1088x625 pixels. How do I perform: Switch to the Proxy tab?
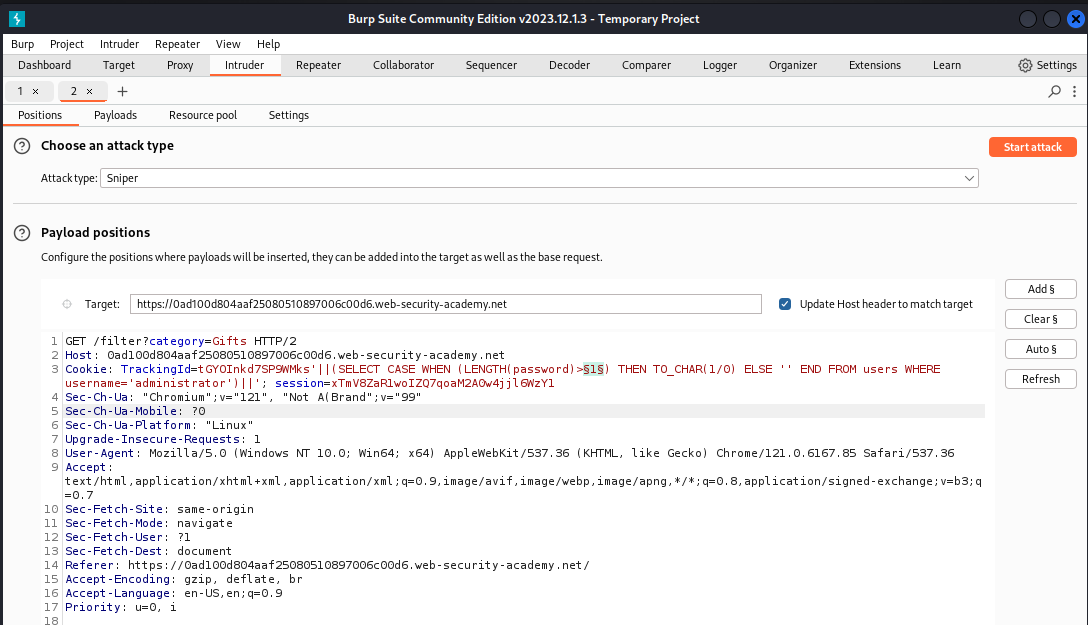click(180, 65)
